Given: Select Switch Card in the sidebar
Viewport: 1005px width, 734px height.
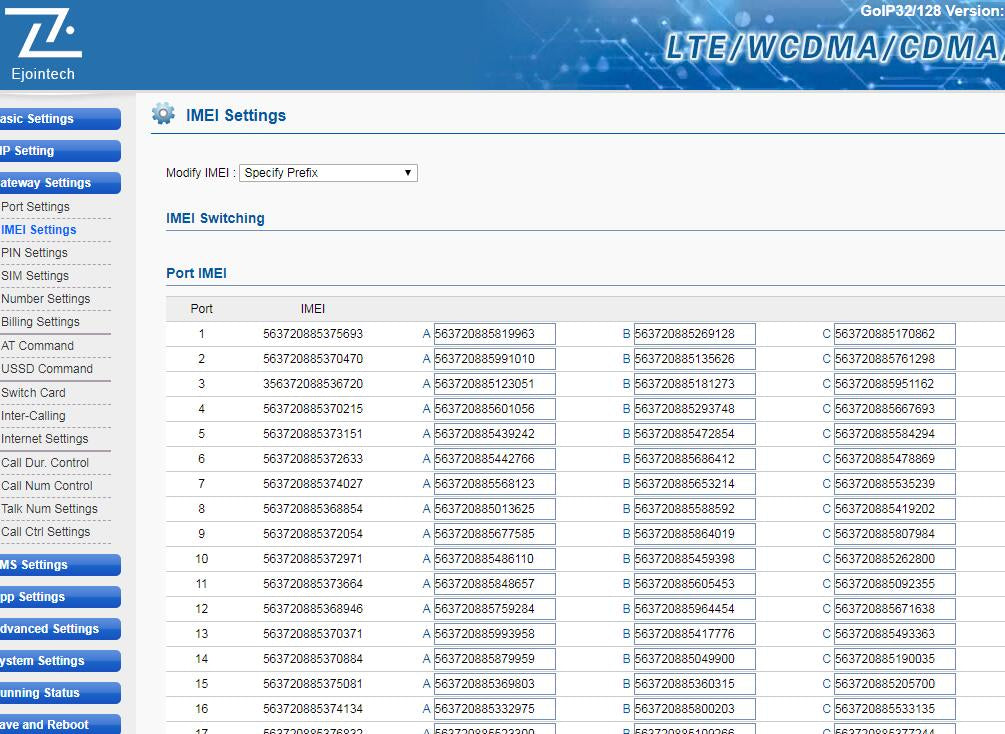Looking at the screenshot, I should 34,393.
